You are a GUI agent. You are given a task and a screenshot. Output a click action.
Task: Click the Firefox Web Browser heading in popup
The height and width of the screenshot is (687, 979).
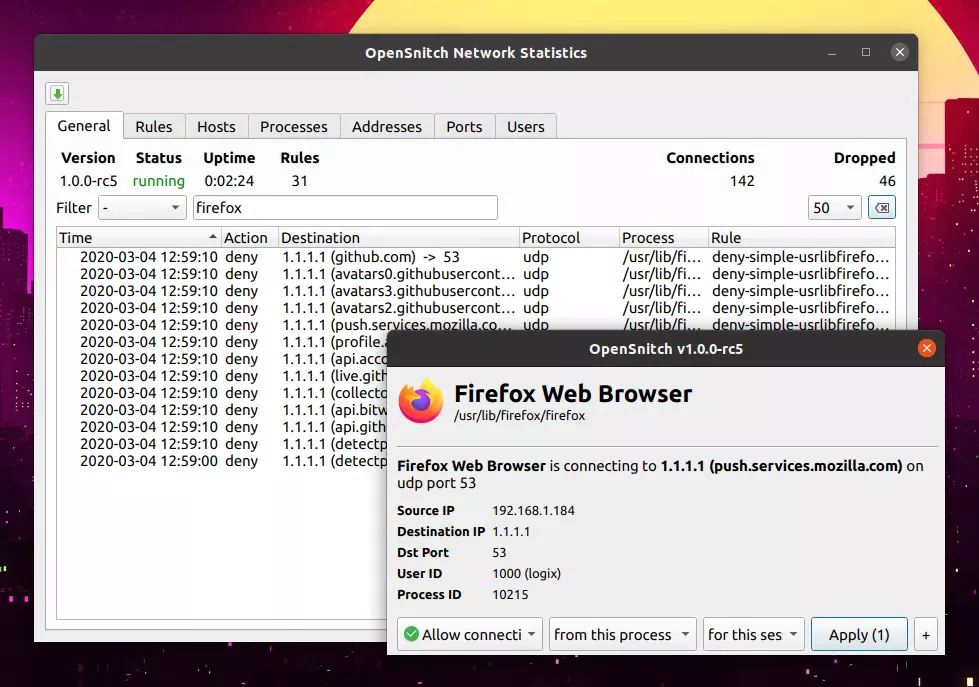pyautogui.click(x=573, y=393)
